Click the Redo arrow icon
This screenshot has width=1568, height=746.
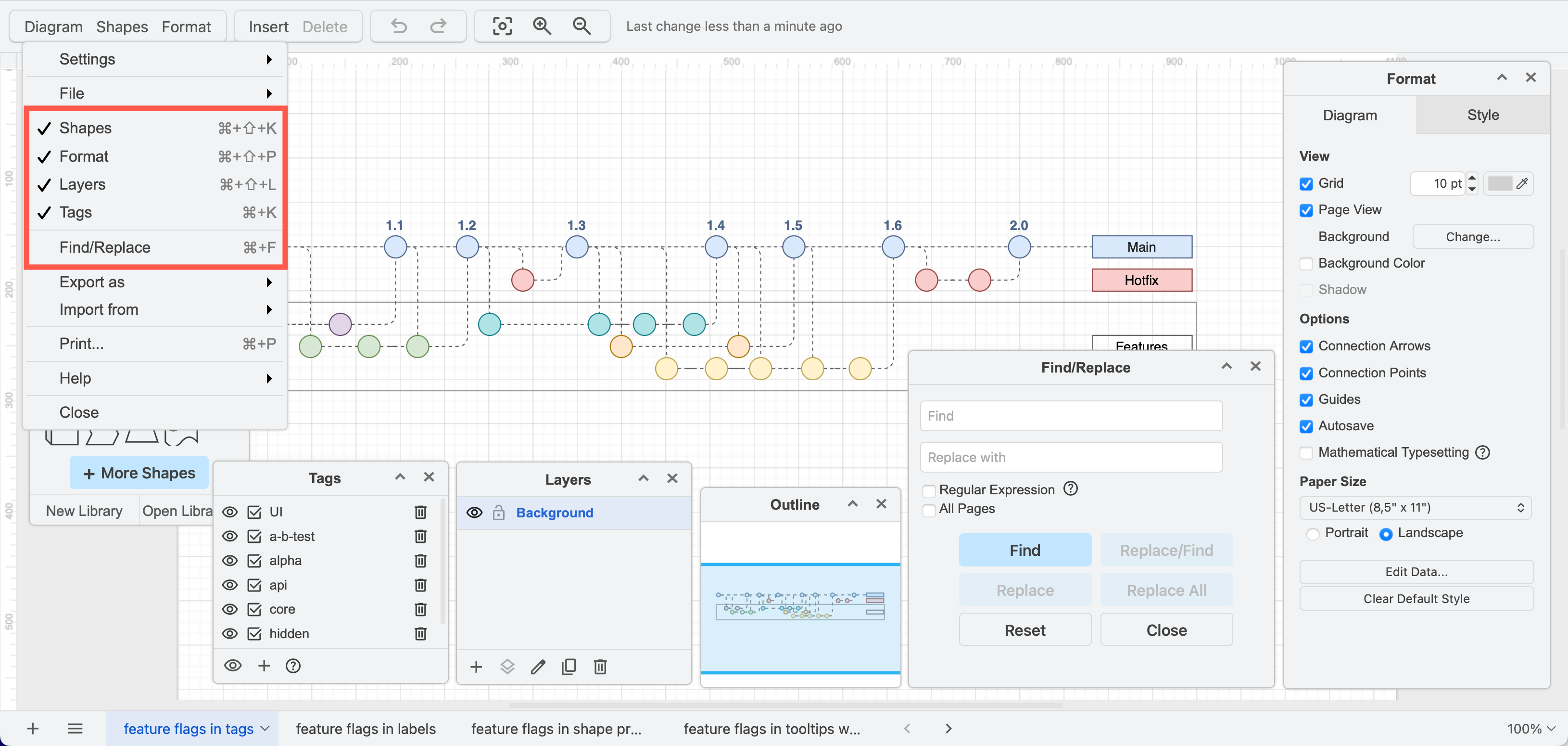pos(438,26)
